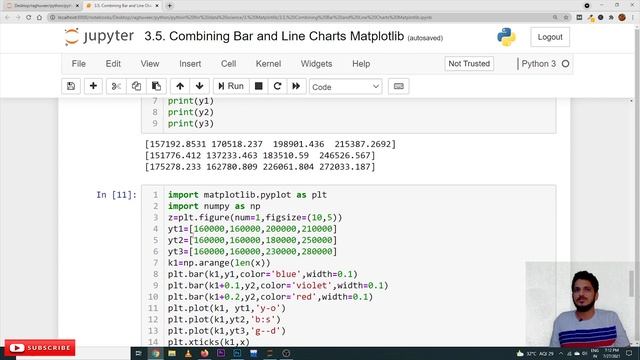This screenshot has width=640, height=360.
Task: Open the Kernel menu
Action: 268,64
